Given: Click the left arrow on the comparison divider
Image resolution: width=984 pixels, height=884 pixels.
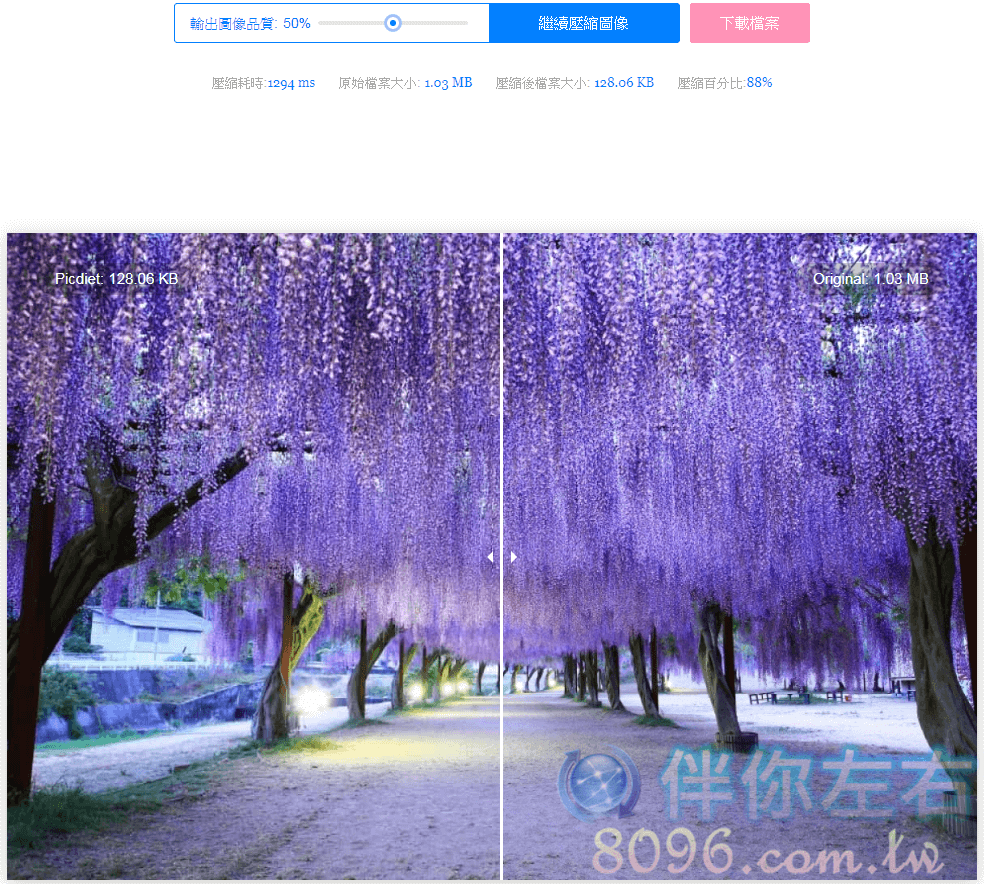Looking at the screenshot, I should (x=491, y=556).
